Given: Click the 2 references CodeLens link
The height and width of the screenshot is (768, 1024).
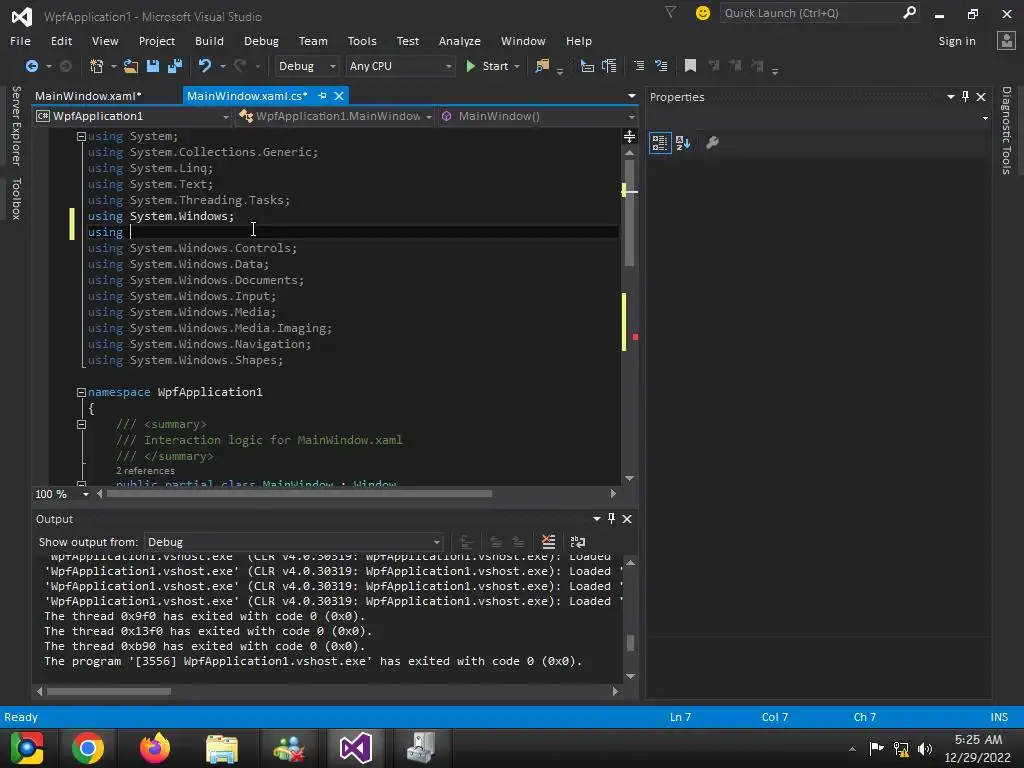Looking at the screenshot, I should 145,471.
